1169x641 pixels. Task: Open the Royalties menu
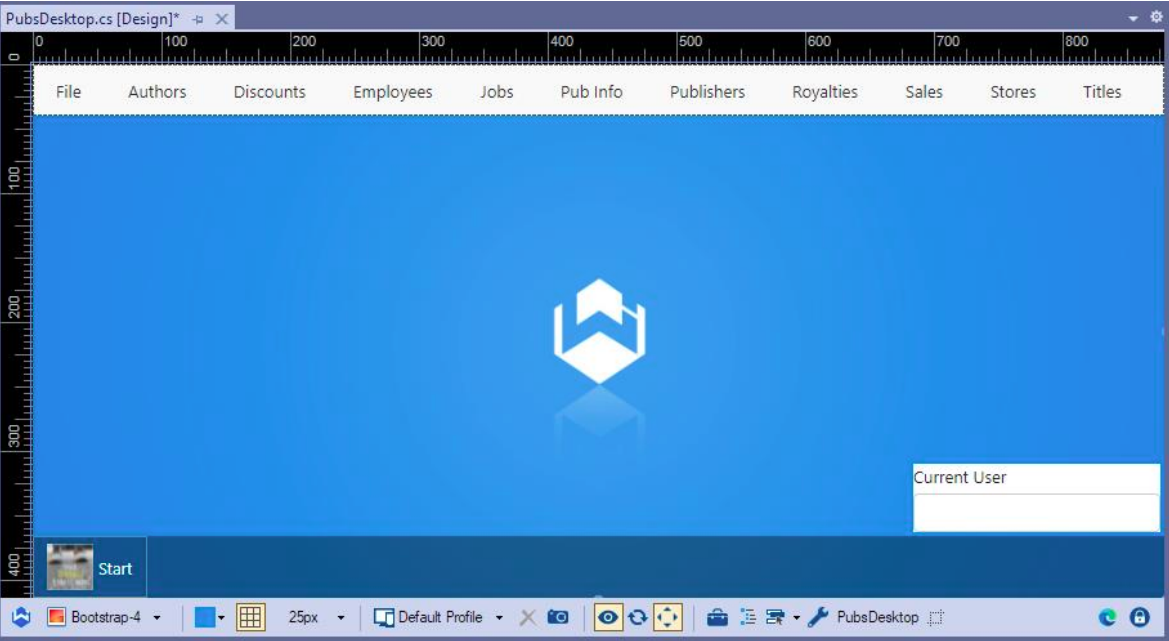(x=825, y=92)
